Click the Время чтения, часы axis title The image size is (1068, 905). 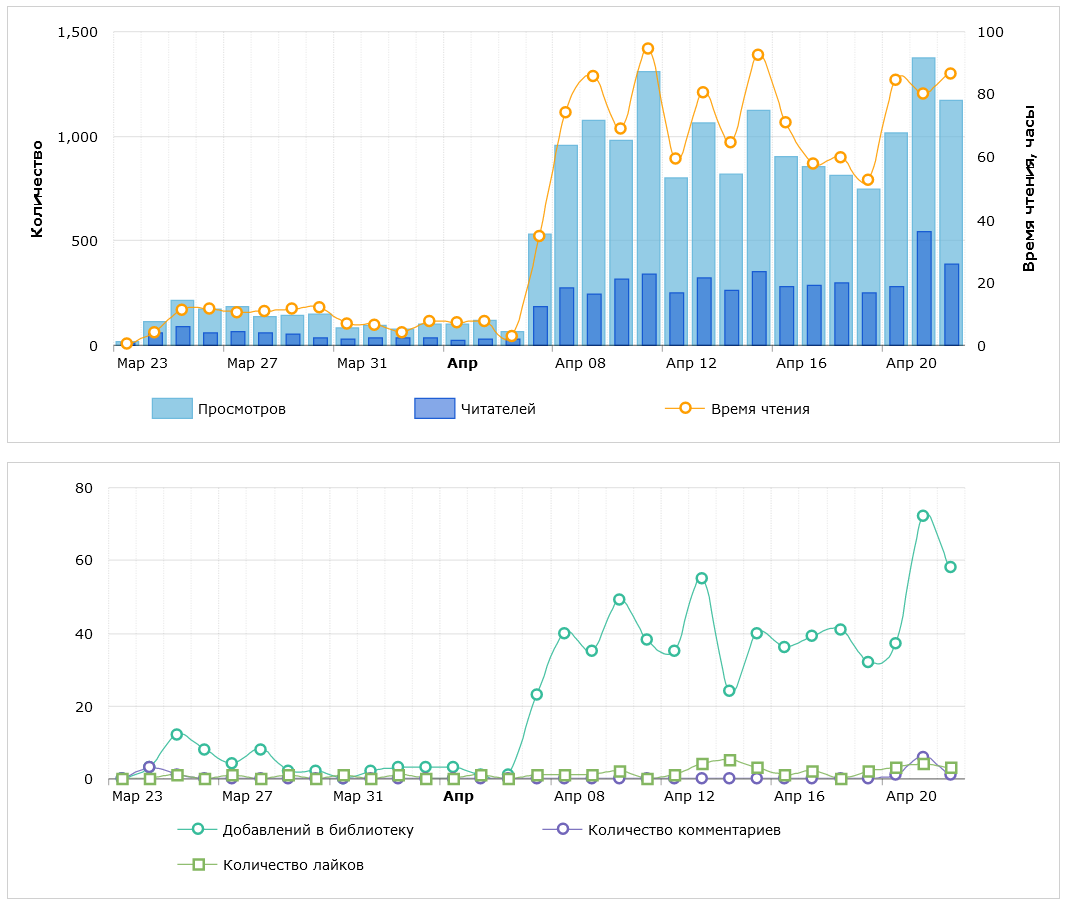pyautogui.click(x=1029, y=189)
